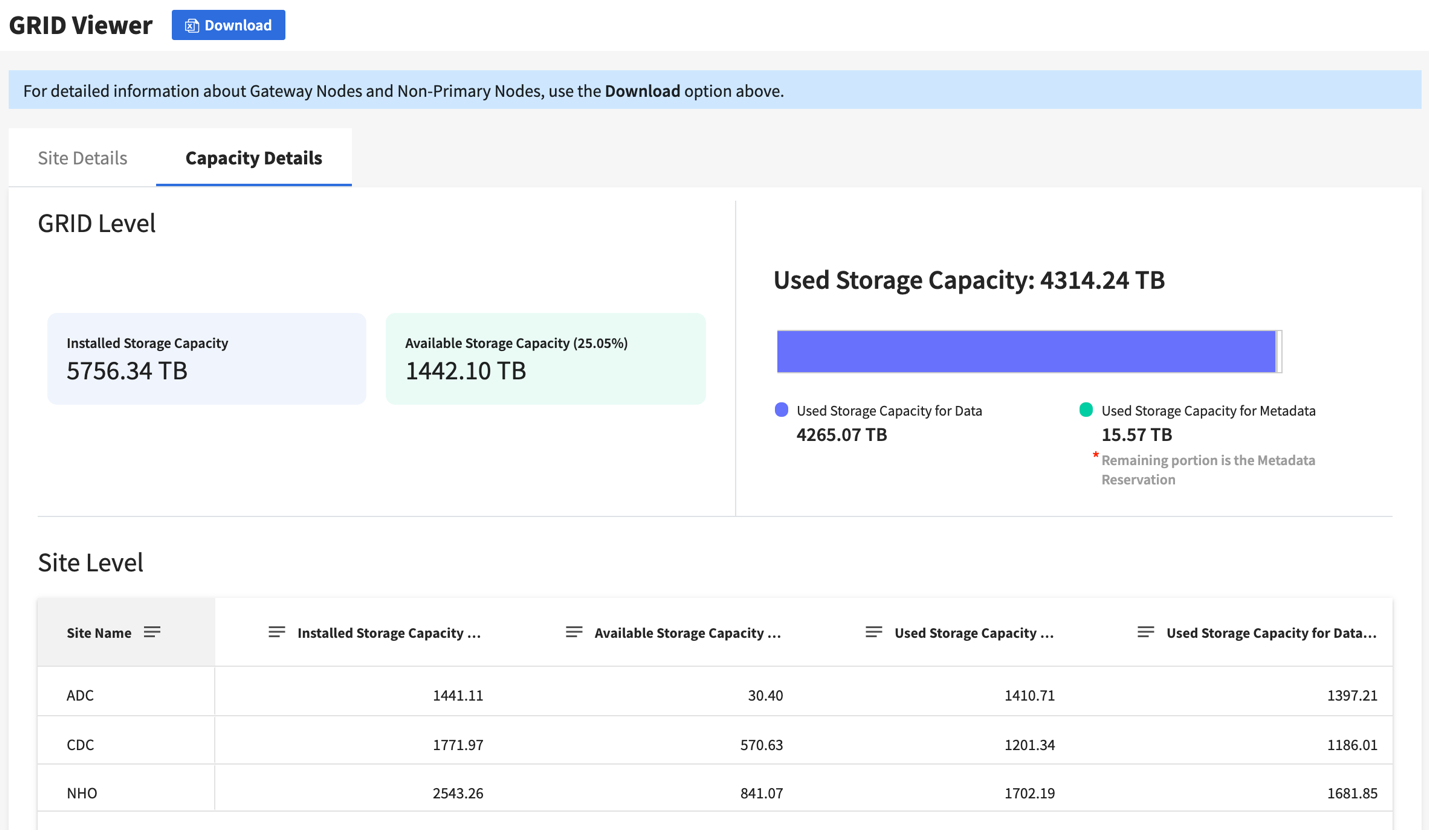Image resolution: width=1429 pixels, height=830 pixels.
Task: Select the Capacity Details tab
Action: click(x=253, y=157)
